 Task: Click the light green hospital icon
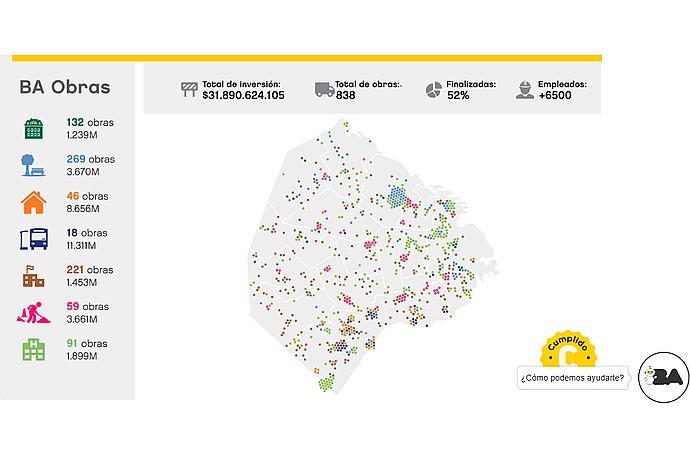[34, 350]
